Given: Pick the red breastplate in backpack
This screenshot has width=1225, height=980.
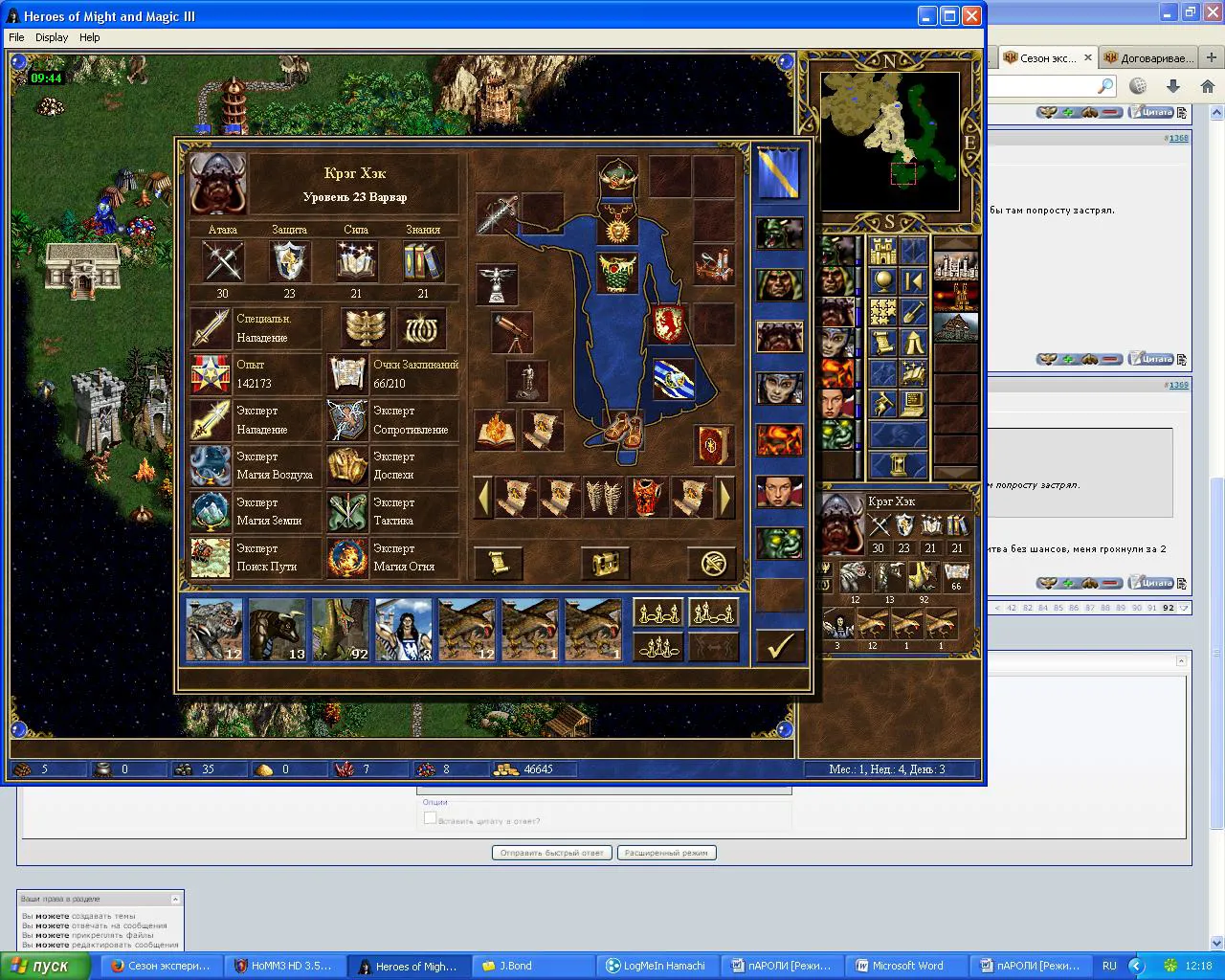Looking at the screenshot, I should tap(647, 498).
